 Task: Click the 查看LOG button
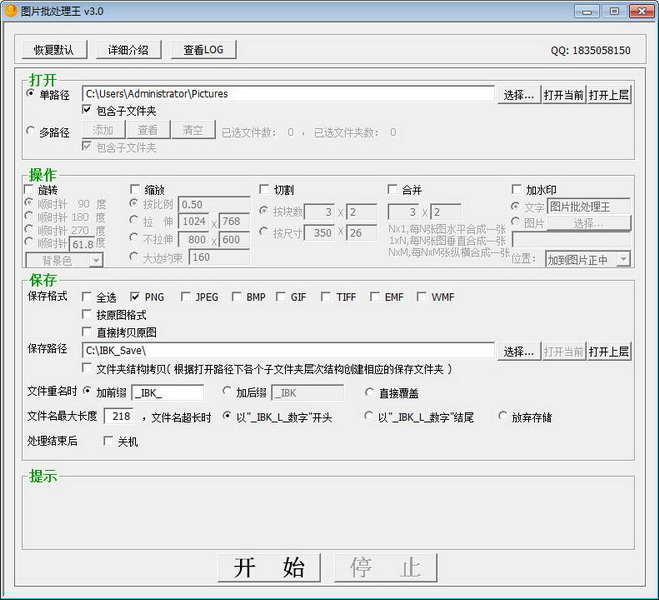203,50
